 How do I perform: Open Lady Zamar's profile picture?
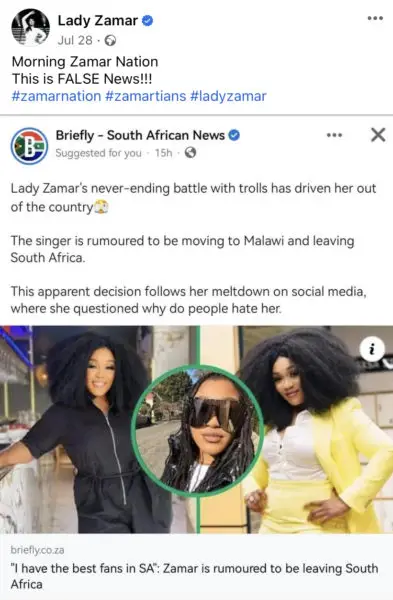(30, 27)
